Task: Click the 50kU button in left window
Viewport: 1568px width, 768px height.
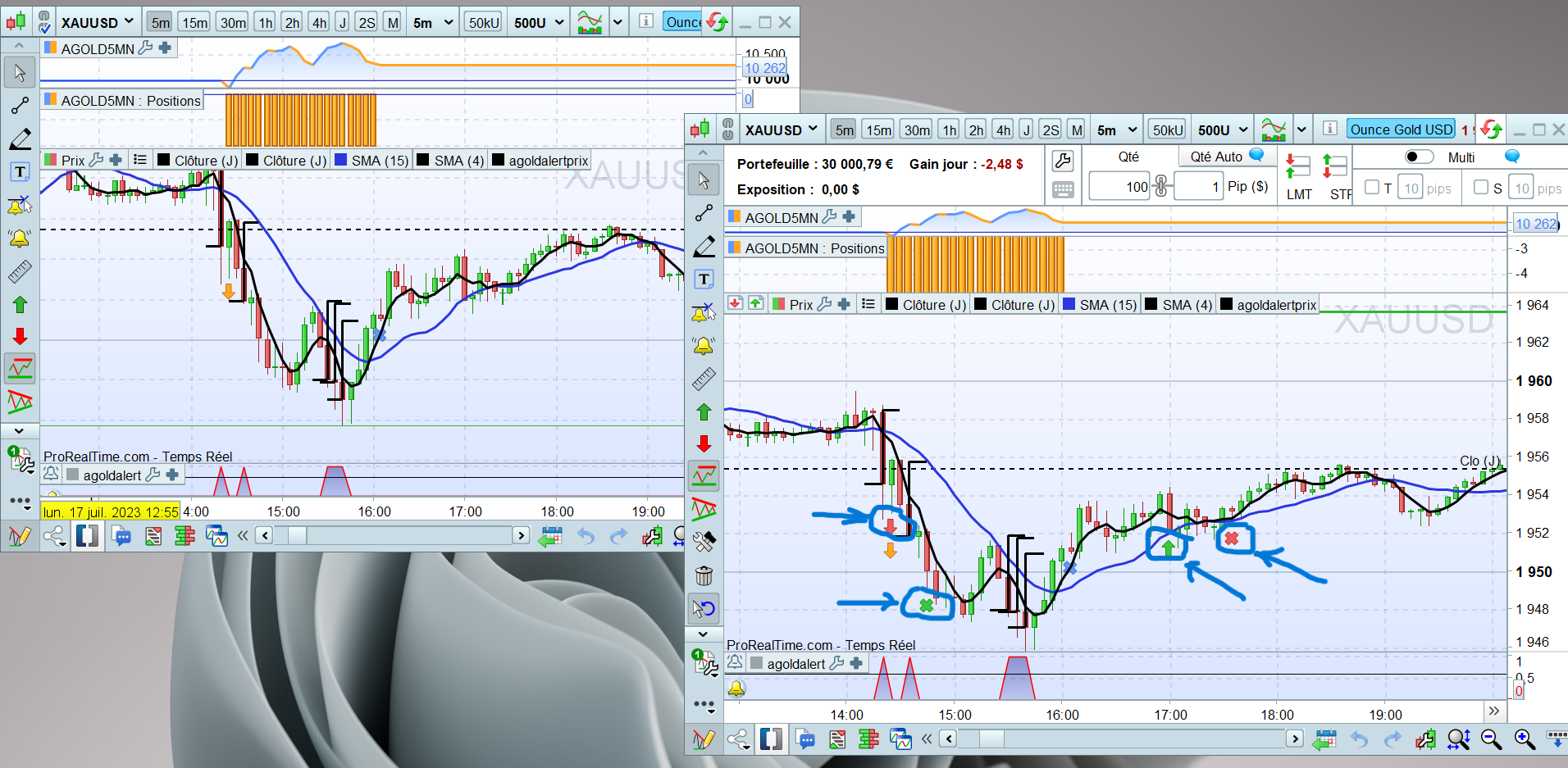Action: [x=484, y=22]
